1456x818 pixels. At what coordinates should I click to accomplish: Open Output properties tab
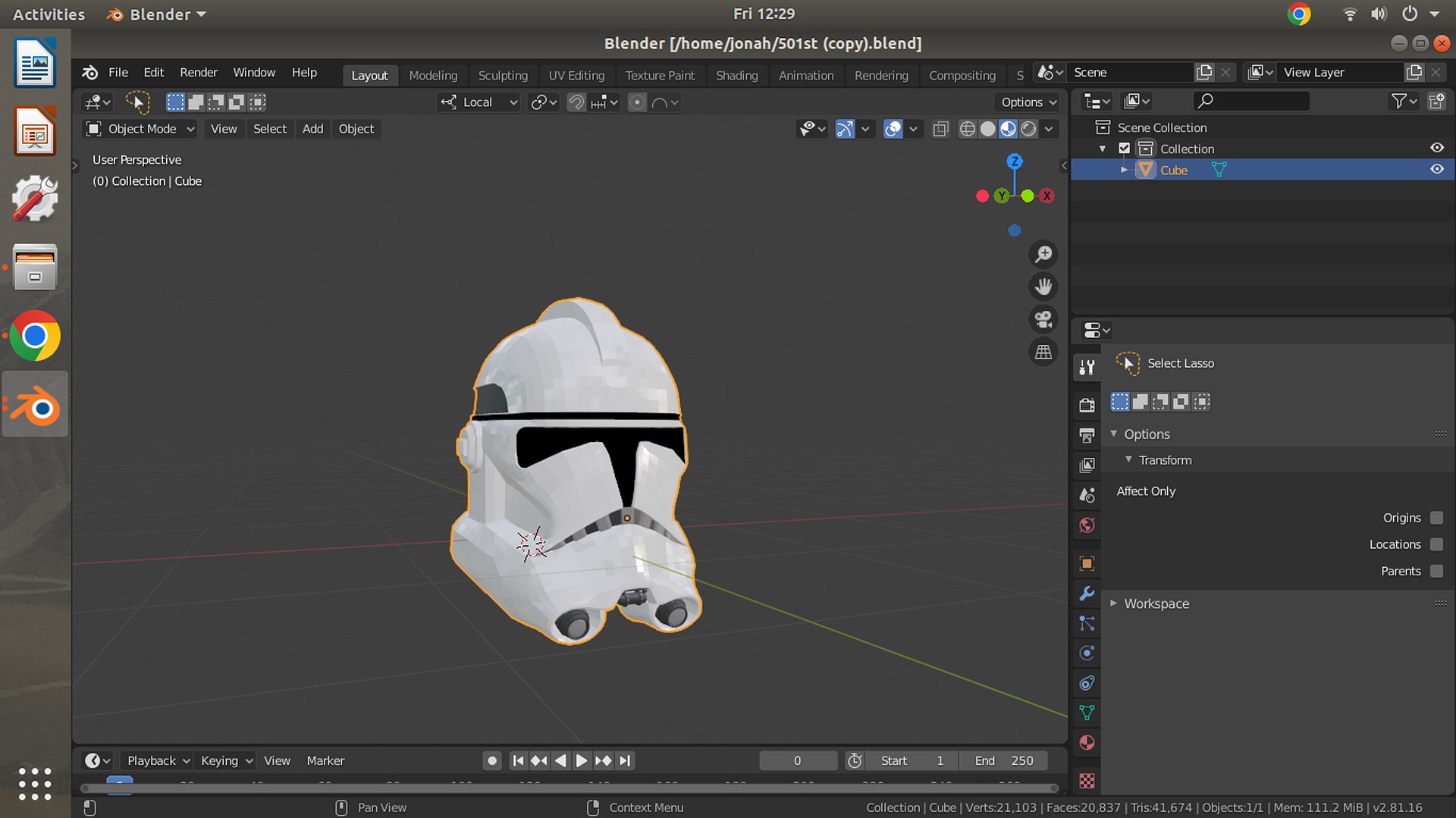(x=1087, y=434)
